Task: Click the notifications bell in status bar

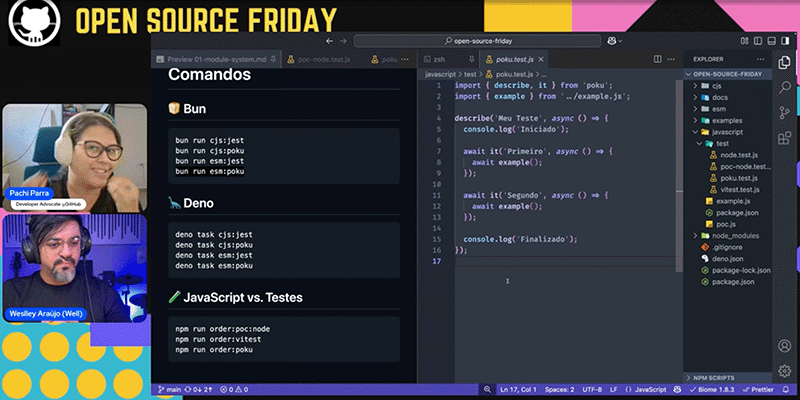Action: click(787, 389)
